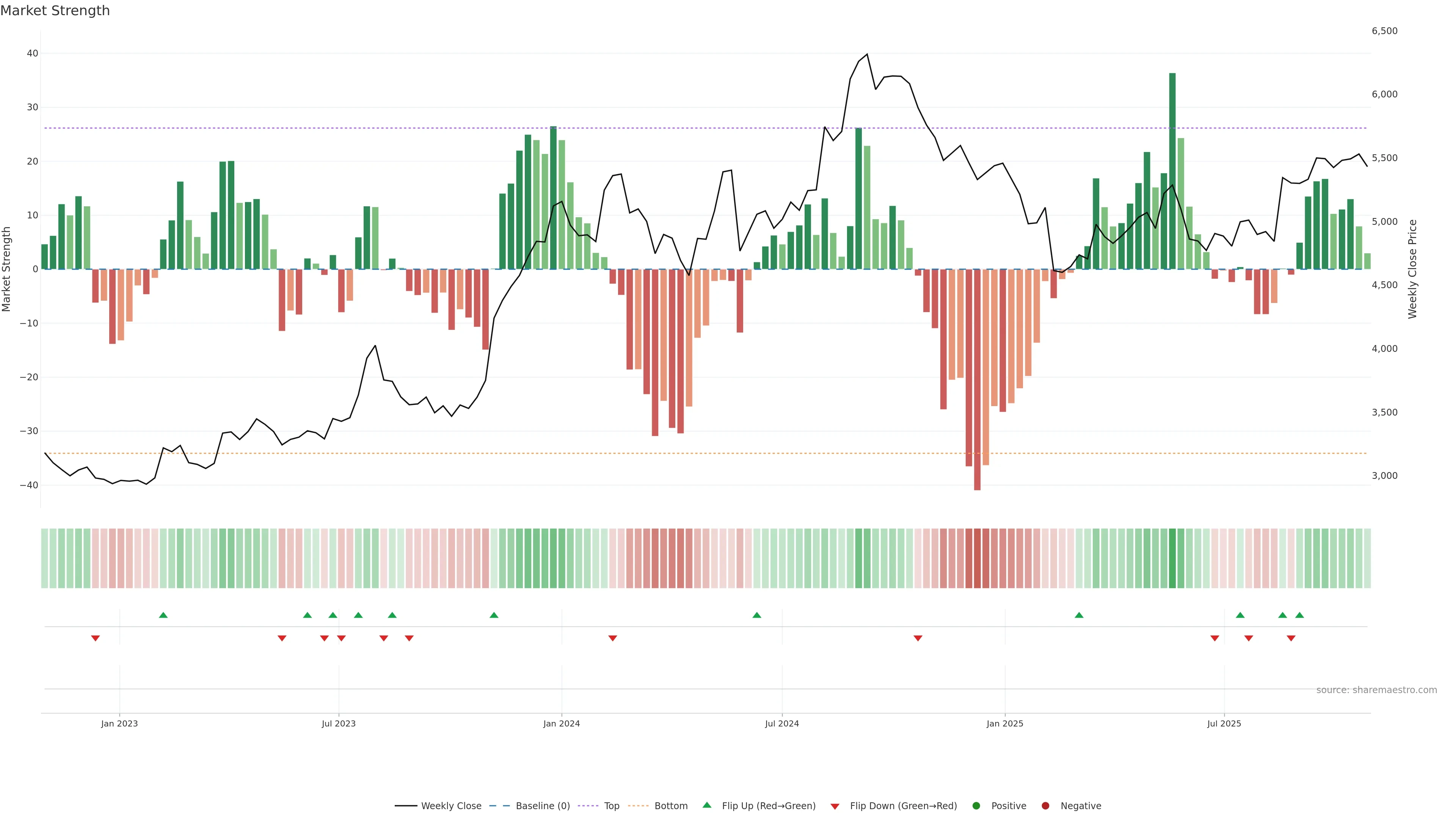Click the Market Strength chart title

click(55, 11)
